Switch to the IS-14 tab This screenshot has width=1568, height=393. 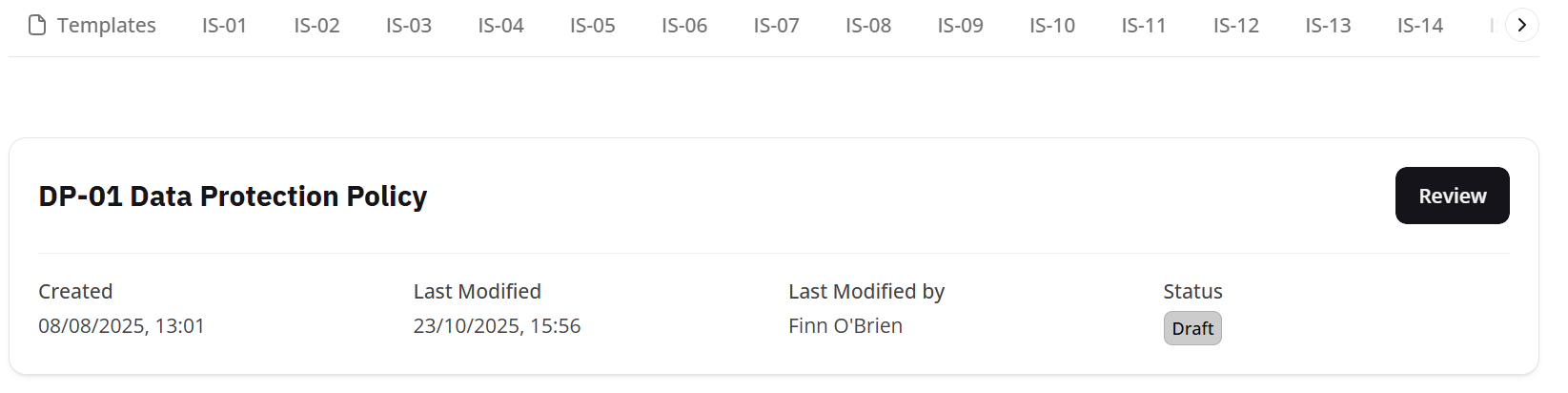click(x=1420, y=26)
